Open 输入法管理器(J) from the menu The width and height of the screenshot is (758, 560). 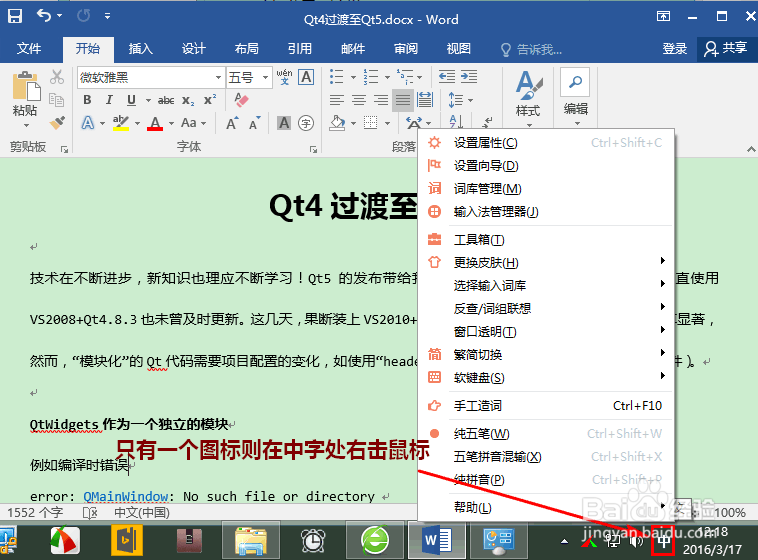pos(546,212)
